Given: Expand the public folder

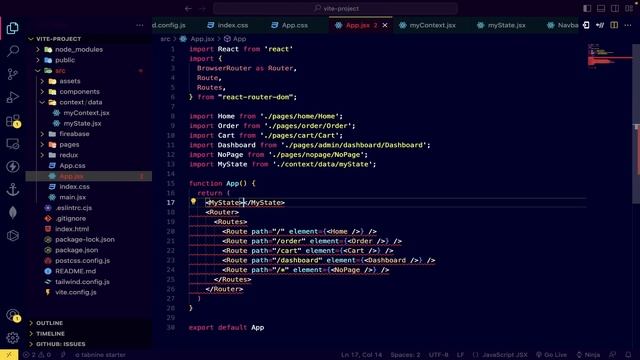Looking at the screenshot, I should click(x=38, y=60).
